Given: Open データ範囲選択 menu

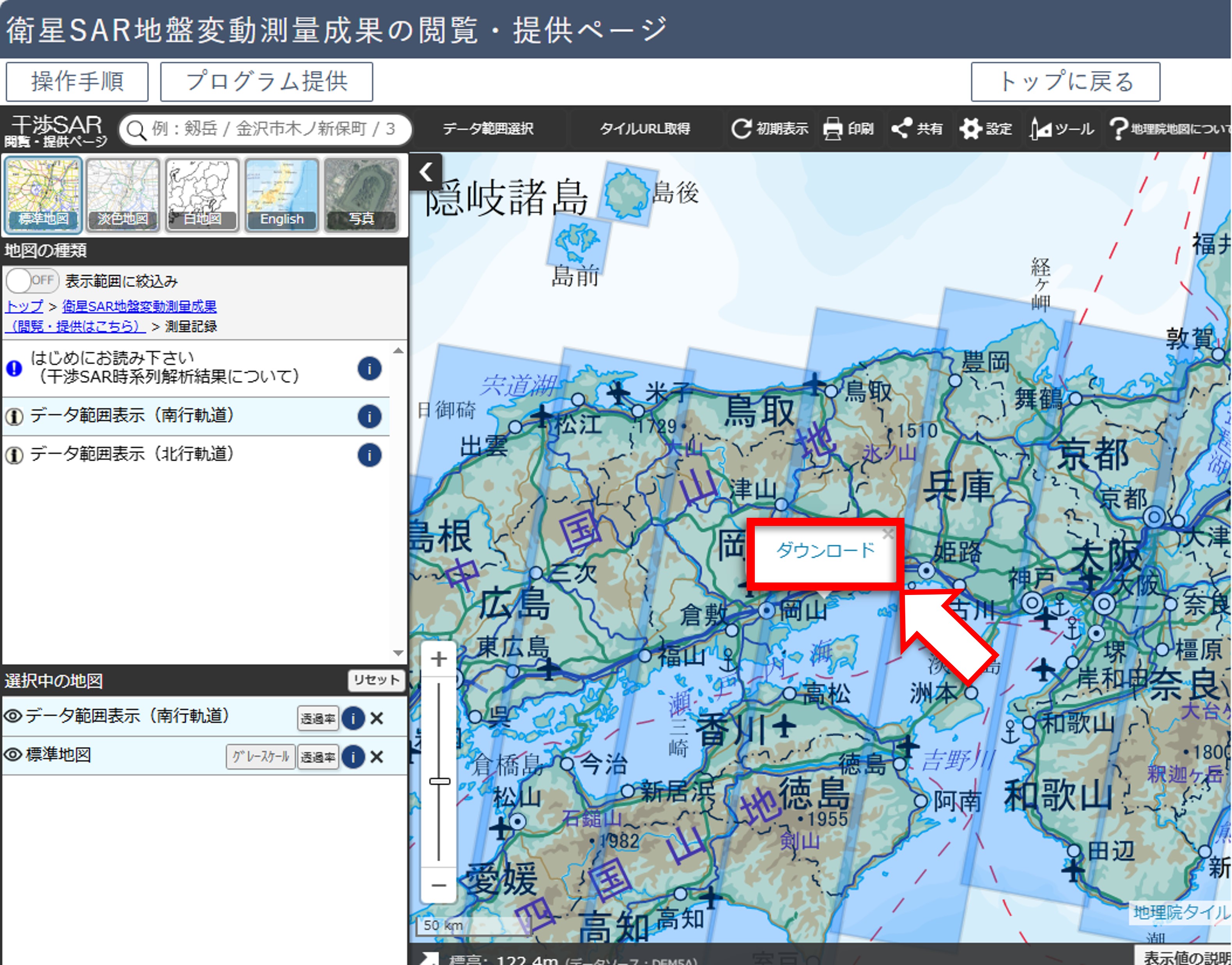Looking at the screenshot, I should (488, 129).
